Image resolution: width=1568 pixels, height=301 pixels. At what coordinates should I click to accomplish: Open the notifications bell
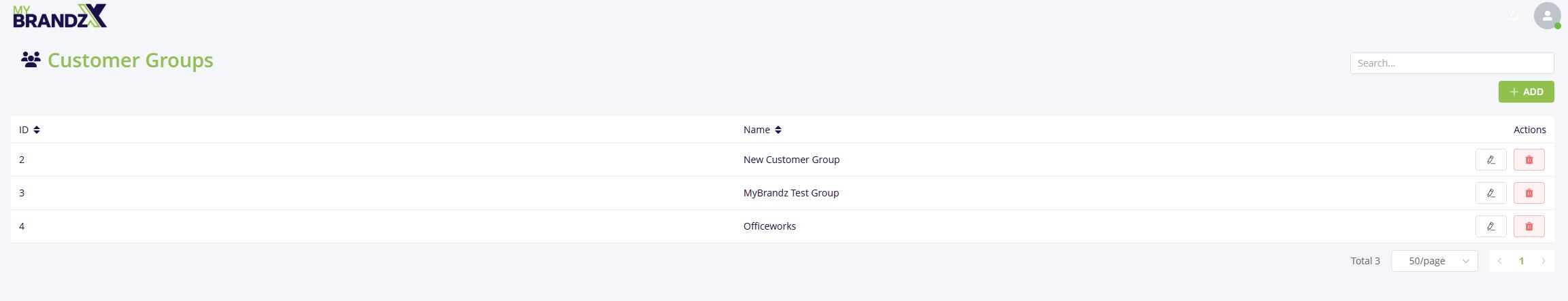click(x=1514, y=16)
